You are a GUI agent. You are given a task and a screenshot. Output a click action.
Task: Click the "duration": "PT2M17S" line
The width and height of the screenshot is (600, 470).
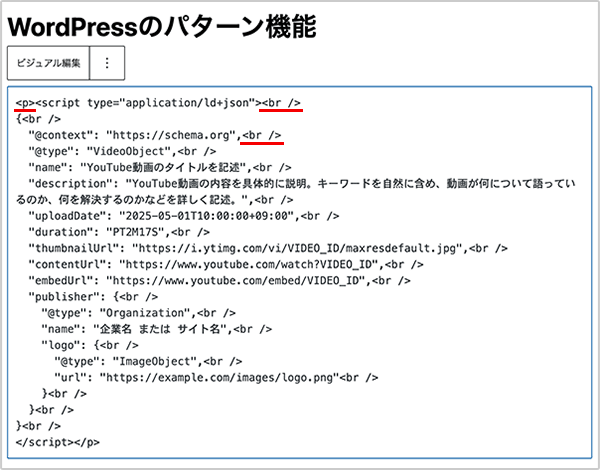coord(119,232)
